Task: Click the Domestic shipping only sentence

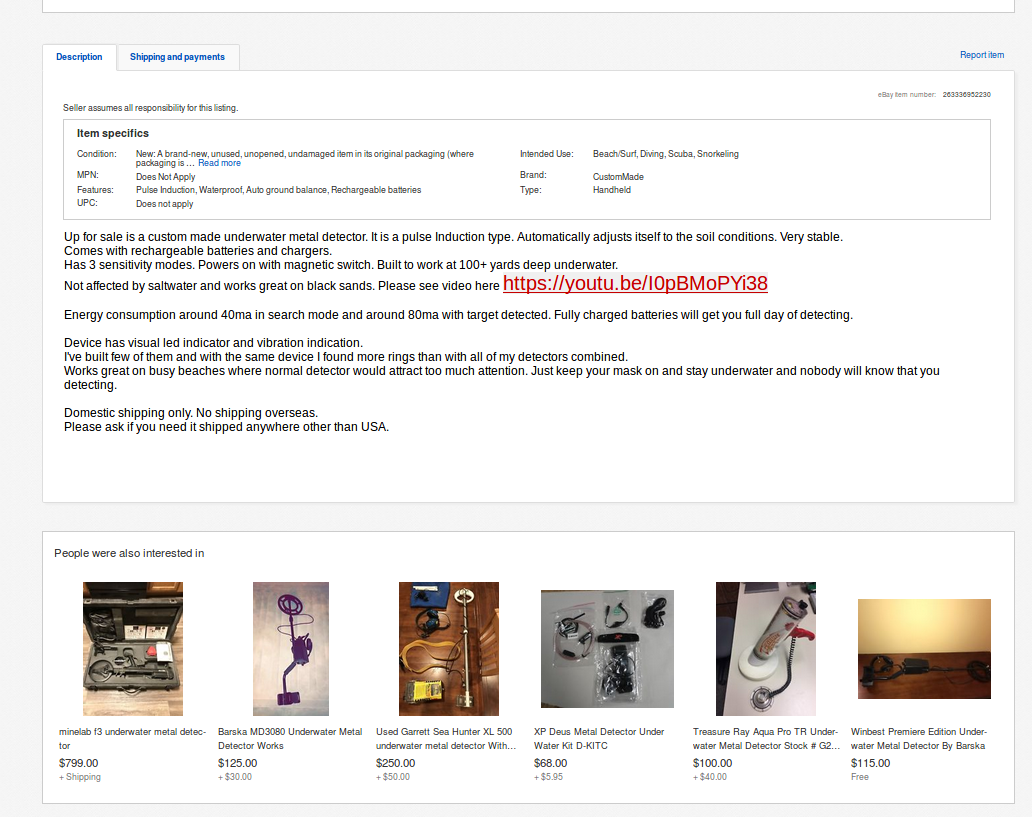Action: [191, 413]
